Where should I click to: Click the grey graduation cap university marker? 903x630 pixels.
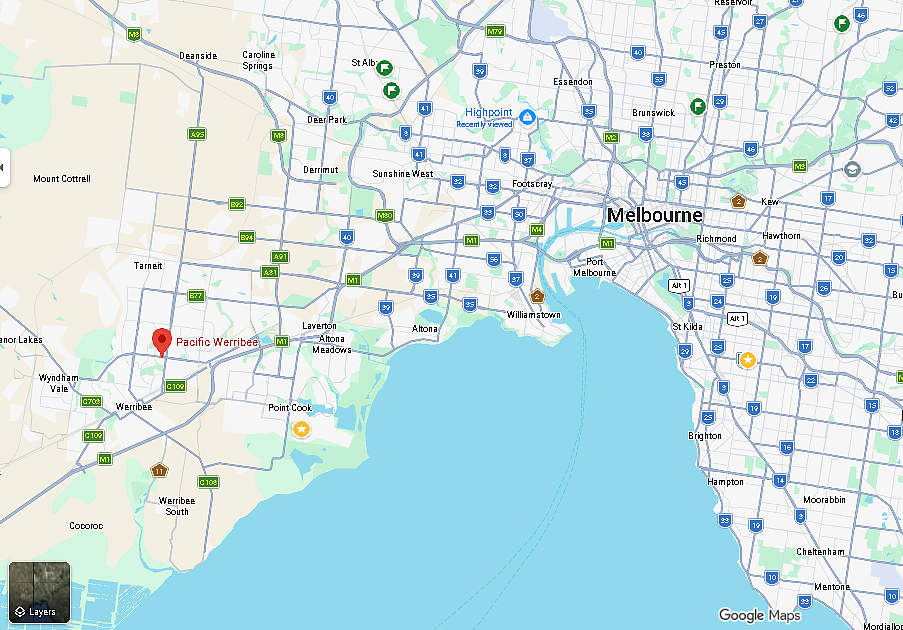pyautogui.click(x=852, y=170)
